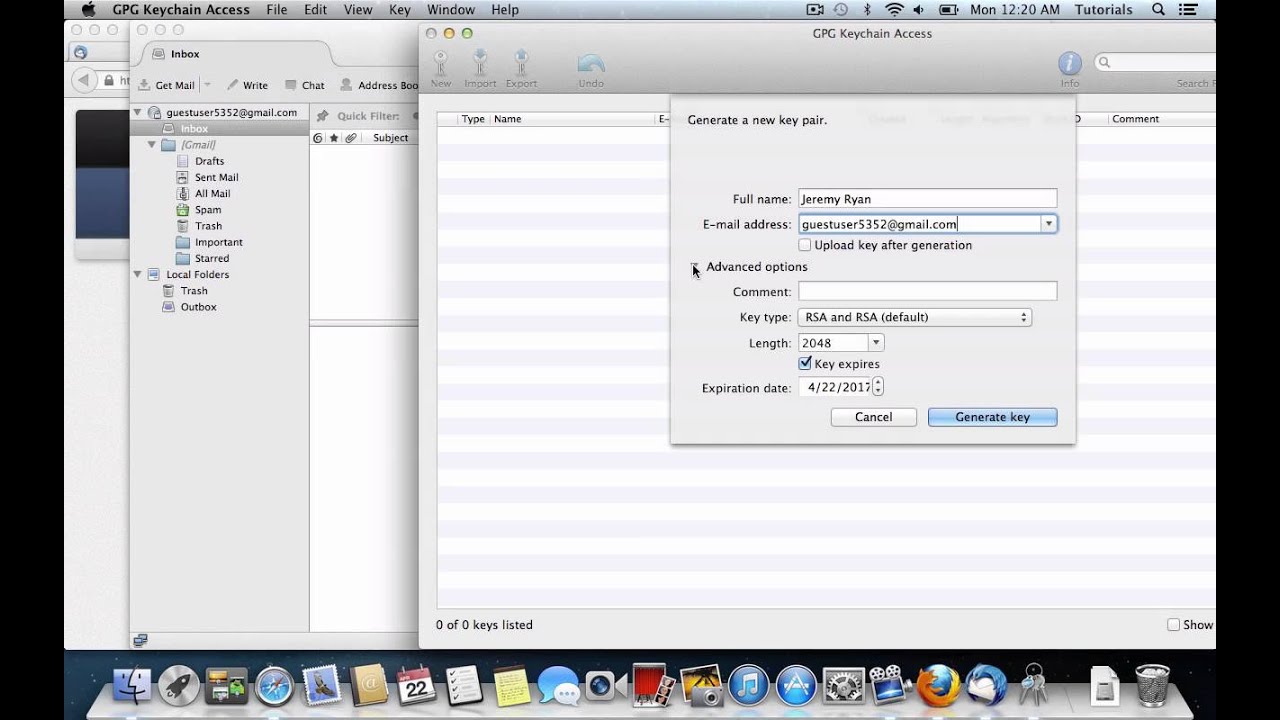Image resolution: width=1280 pixels, height=720 pixels.
Task: Open the Edit menu
Action: [315, 10]
